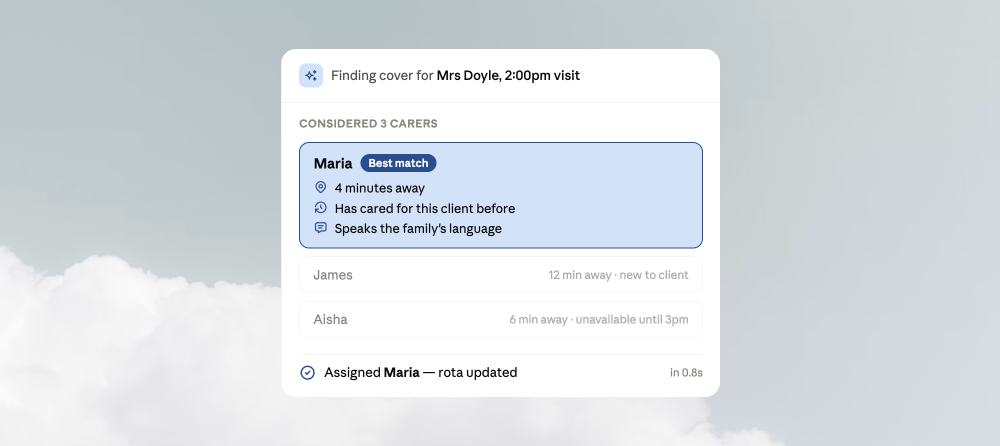Click the 'in 0.8s' timing text
The height and width of the screenshot is (446, 1000).
pos(686,373)
